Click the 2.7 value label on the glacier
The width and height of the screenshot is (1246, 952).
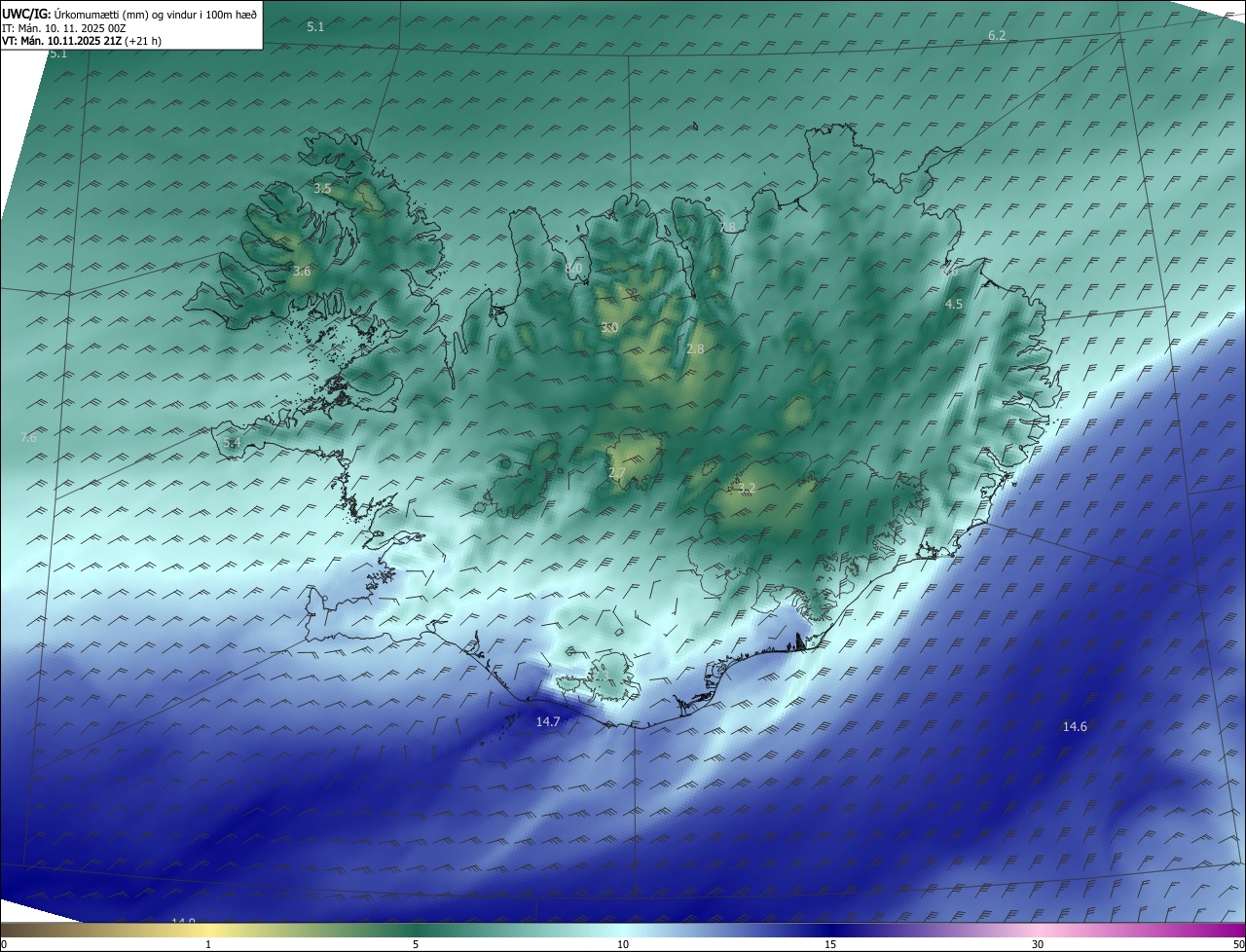click(617, 473)
